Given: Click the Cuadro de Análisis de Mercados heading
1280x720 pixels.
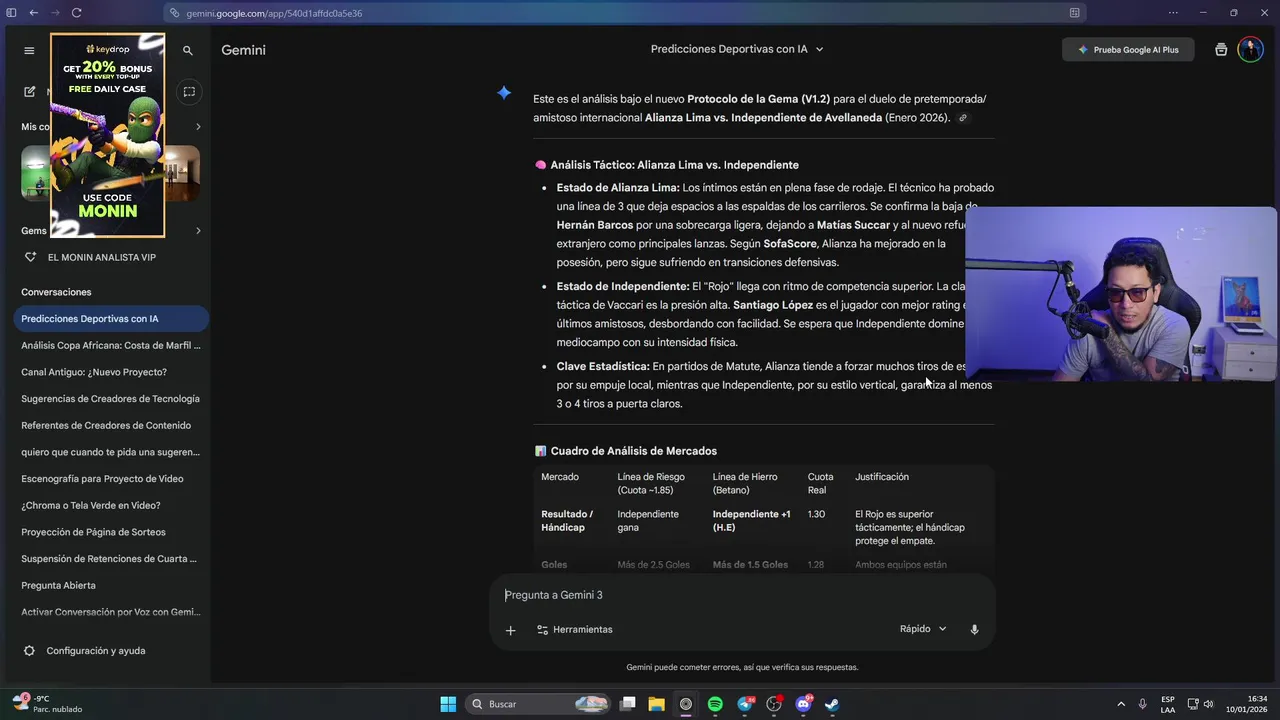Looking at the screenshot, I should pyautogui.click(x=633, y=451).
